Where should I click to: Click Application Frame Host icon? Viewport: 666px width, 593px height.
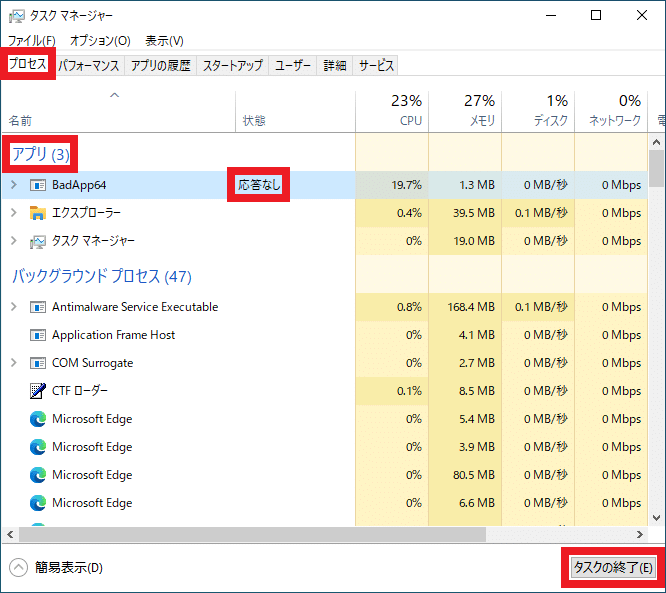pos(38,335)
